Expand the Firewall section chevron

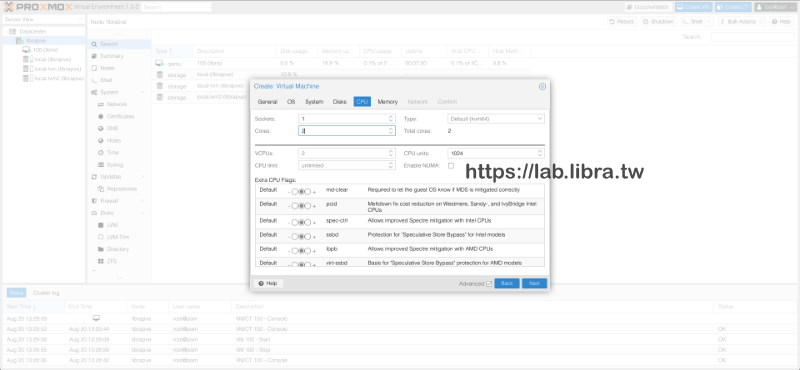pos(142,201)
